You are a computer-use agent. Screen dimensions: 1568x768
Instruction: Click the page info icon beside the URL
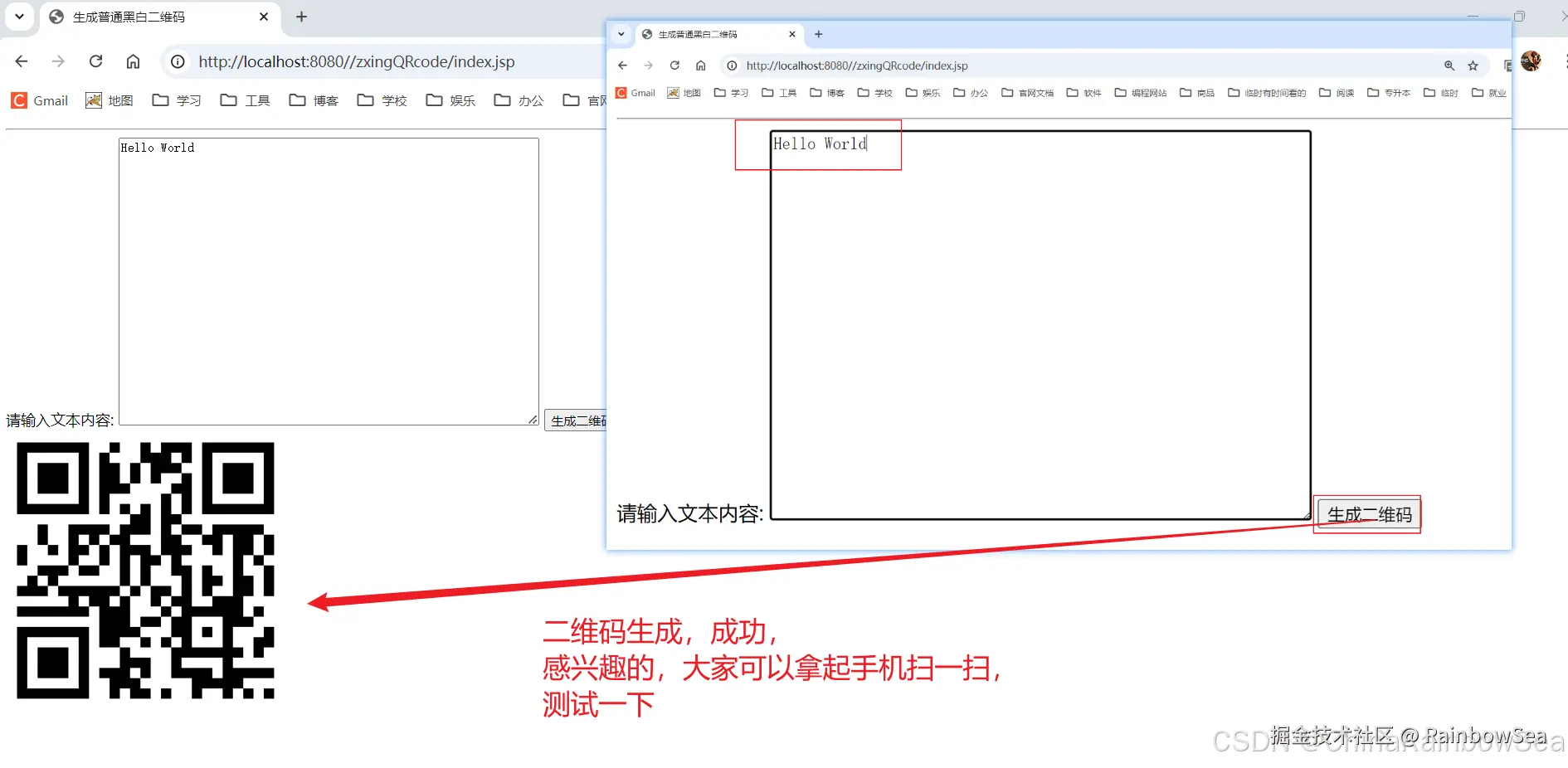coord(731,66)
